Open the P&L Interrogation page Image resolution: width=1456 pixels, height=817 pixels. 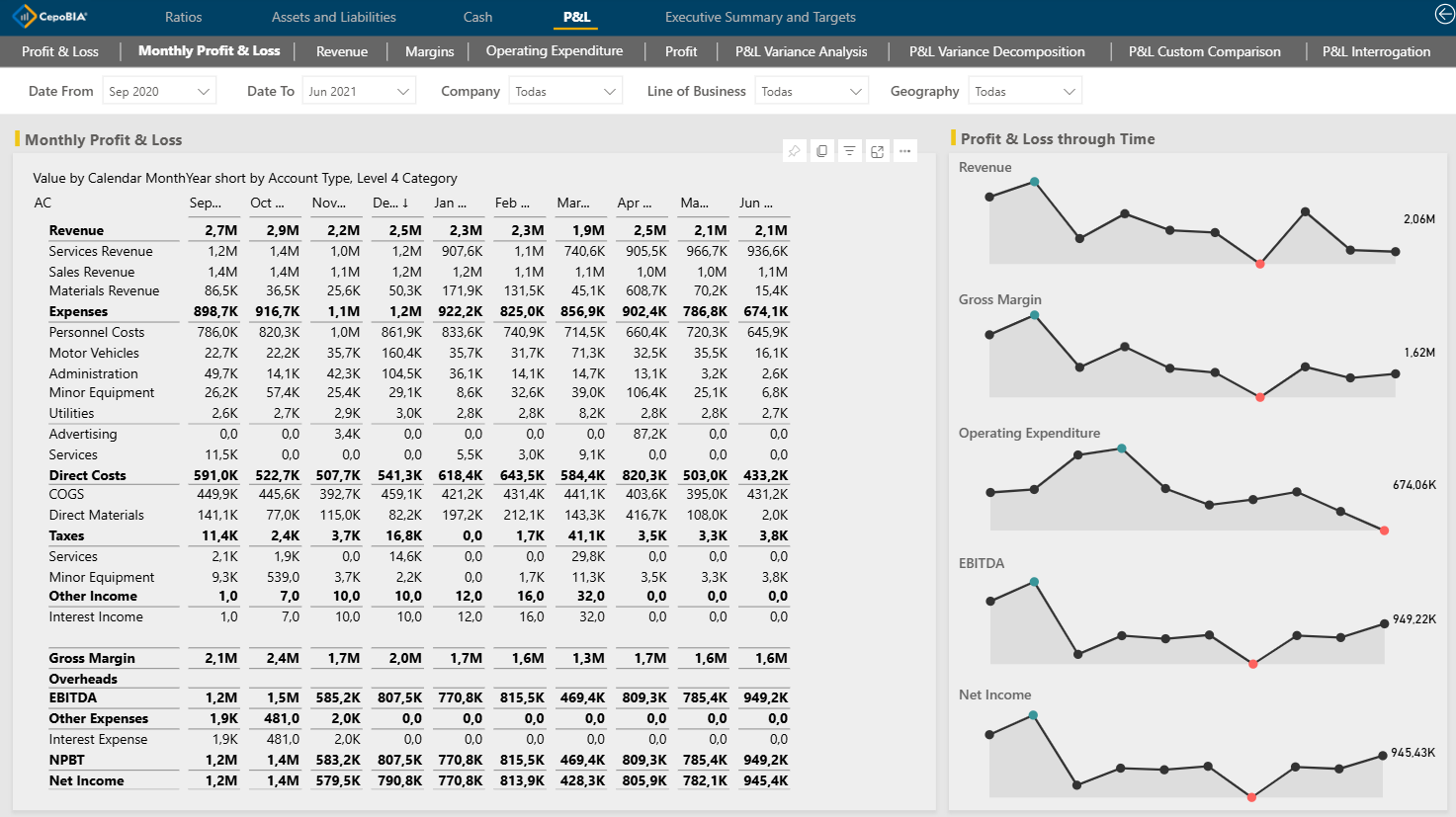(x=1376, y=51)
